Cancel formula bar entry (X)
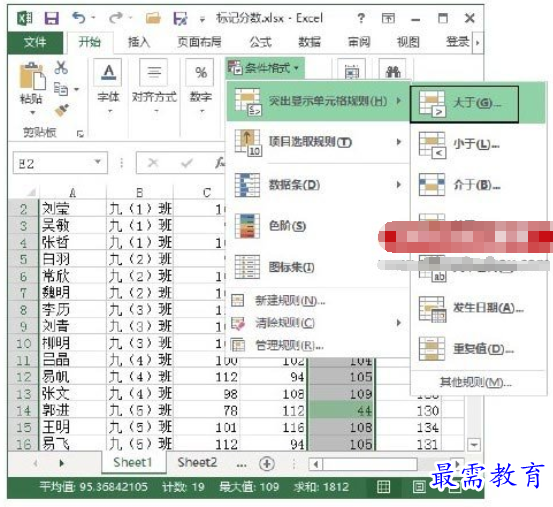 point(153,163)
